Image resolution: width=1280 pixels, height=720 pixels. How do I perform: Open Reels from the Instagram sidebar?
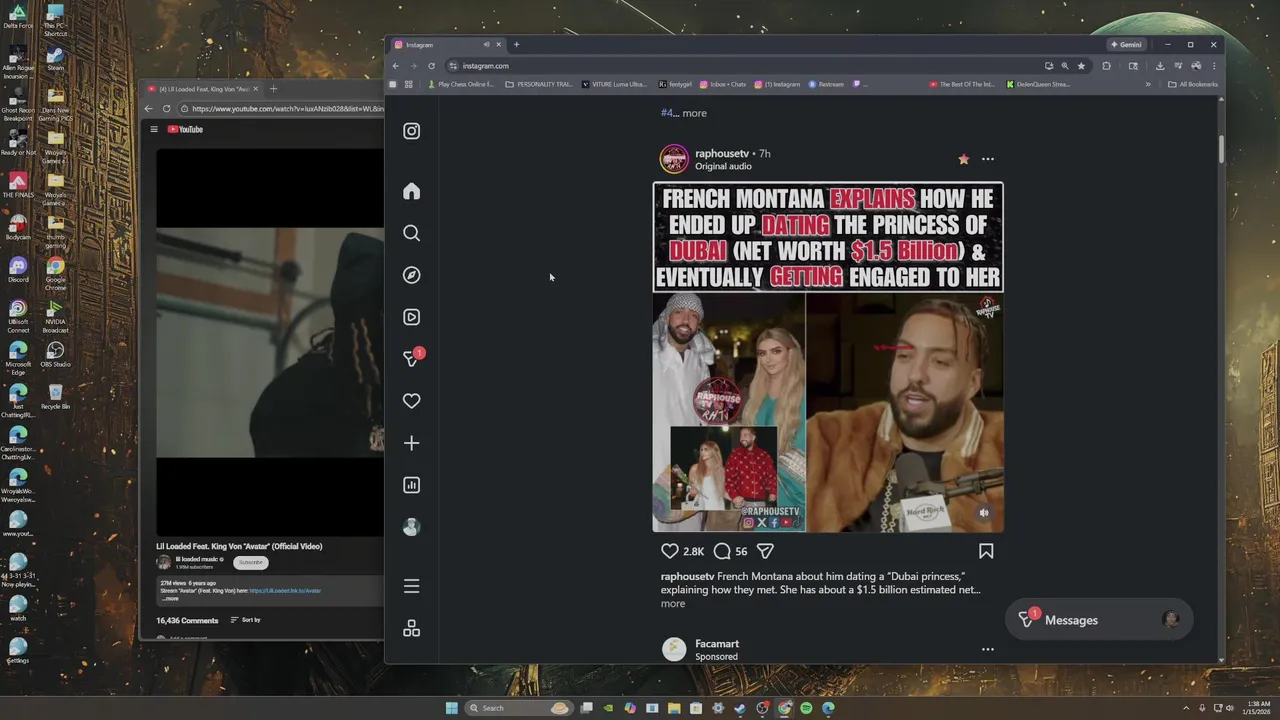click(x=411, y=317)
